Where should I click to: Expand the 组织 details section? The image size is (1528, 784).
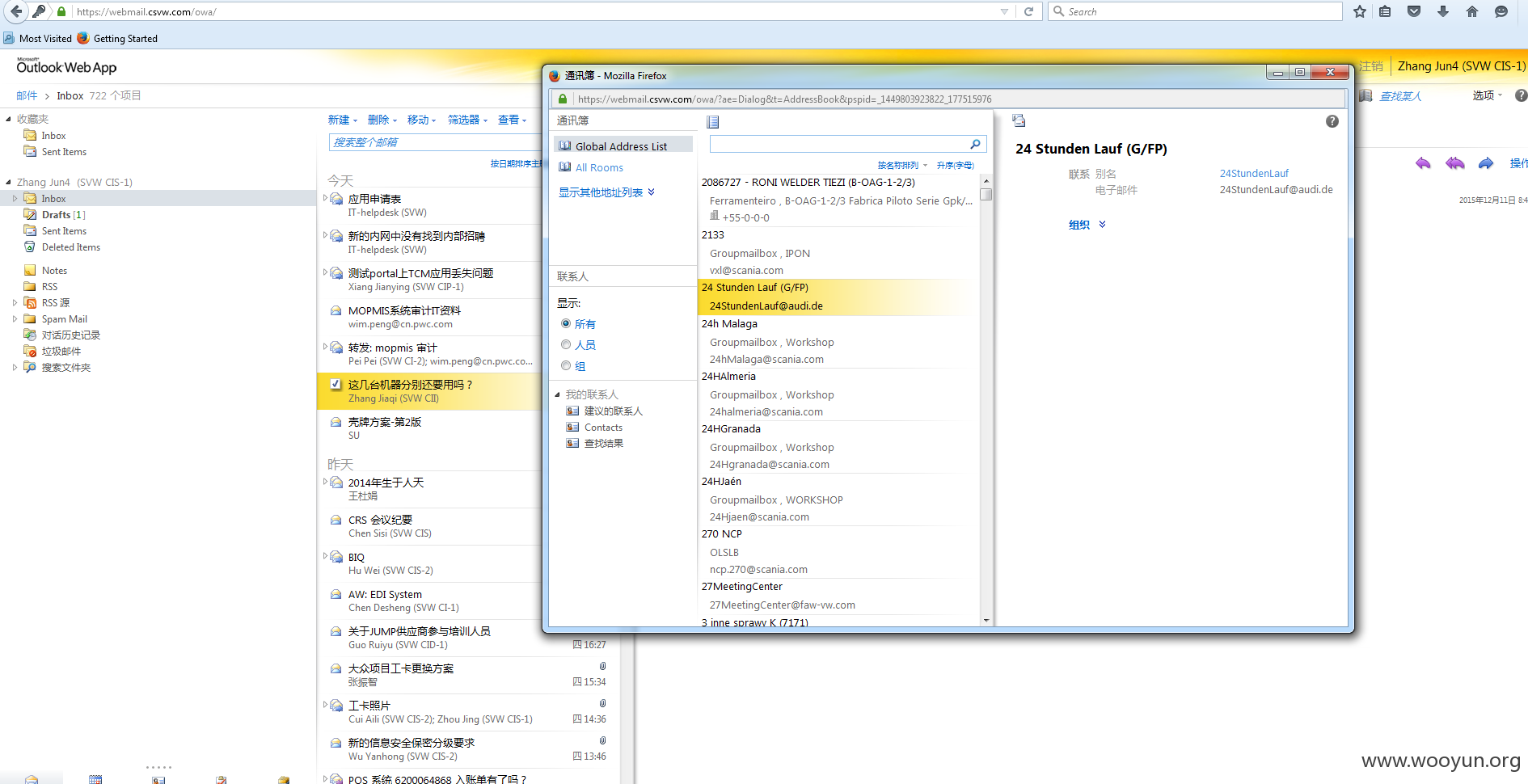tap(1087, 225)
